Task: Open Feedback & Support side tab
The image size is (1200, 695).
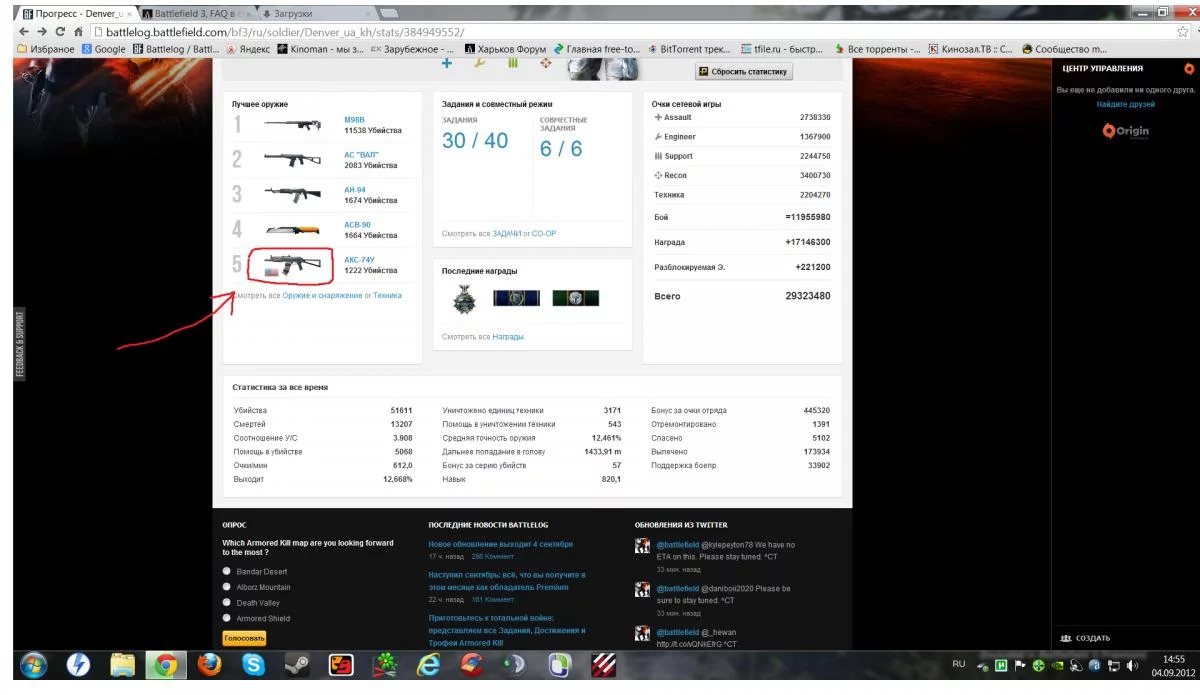Action: [x=19, y=344]
